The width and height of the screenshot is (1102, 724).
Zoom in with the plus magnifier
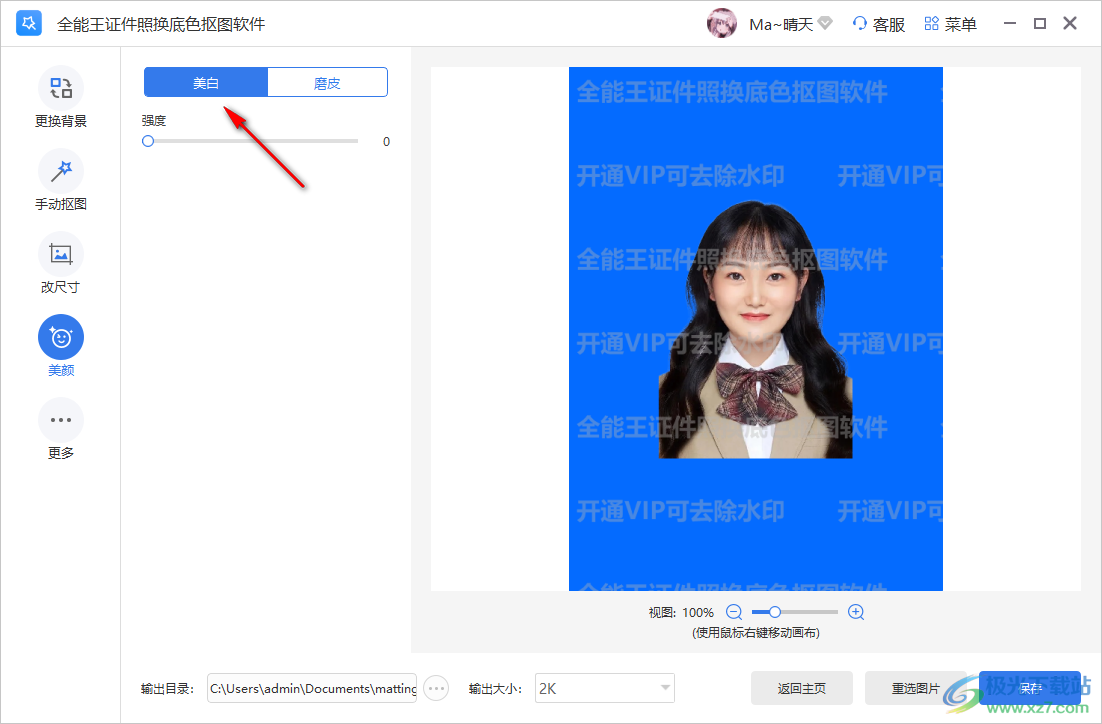pos(856,612)
